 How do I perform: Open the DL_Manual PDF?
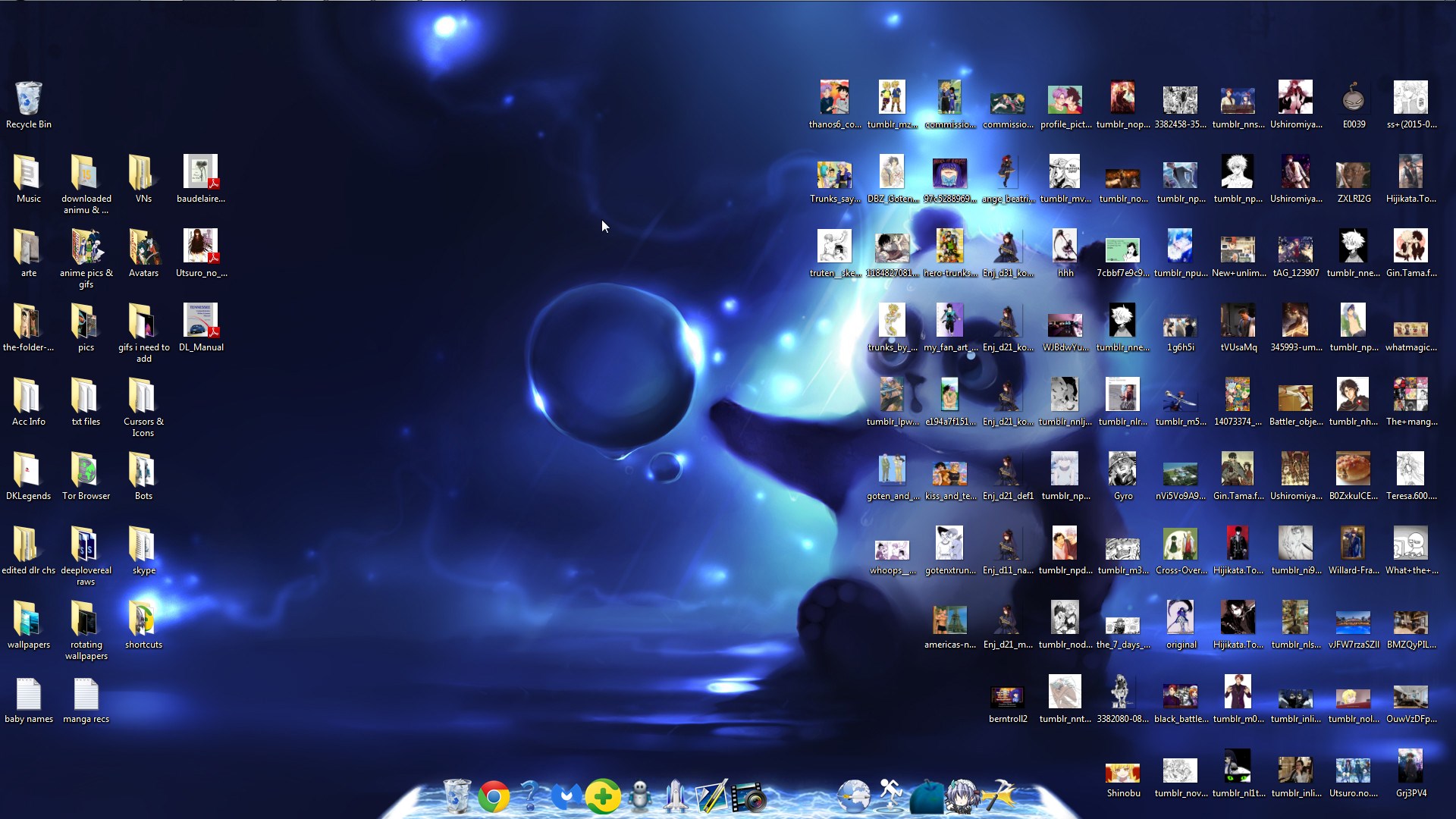pos(201,328)
